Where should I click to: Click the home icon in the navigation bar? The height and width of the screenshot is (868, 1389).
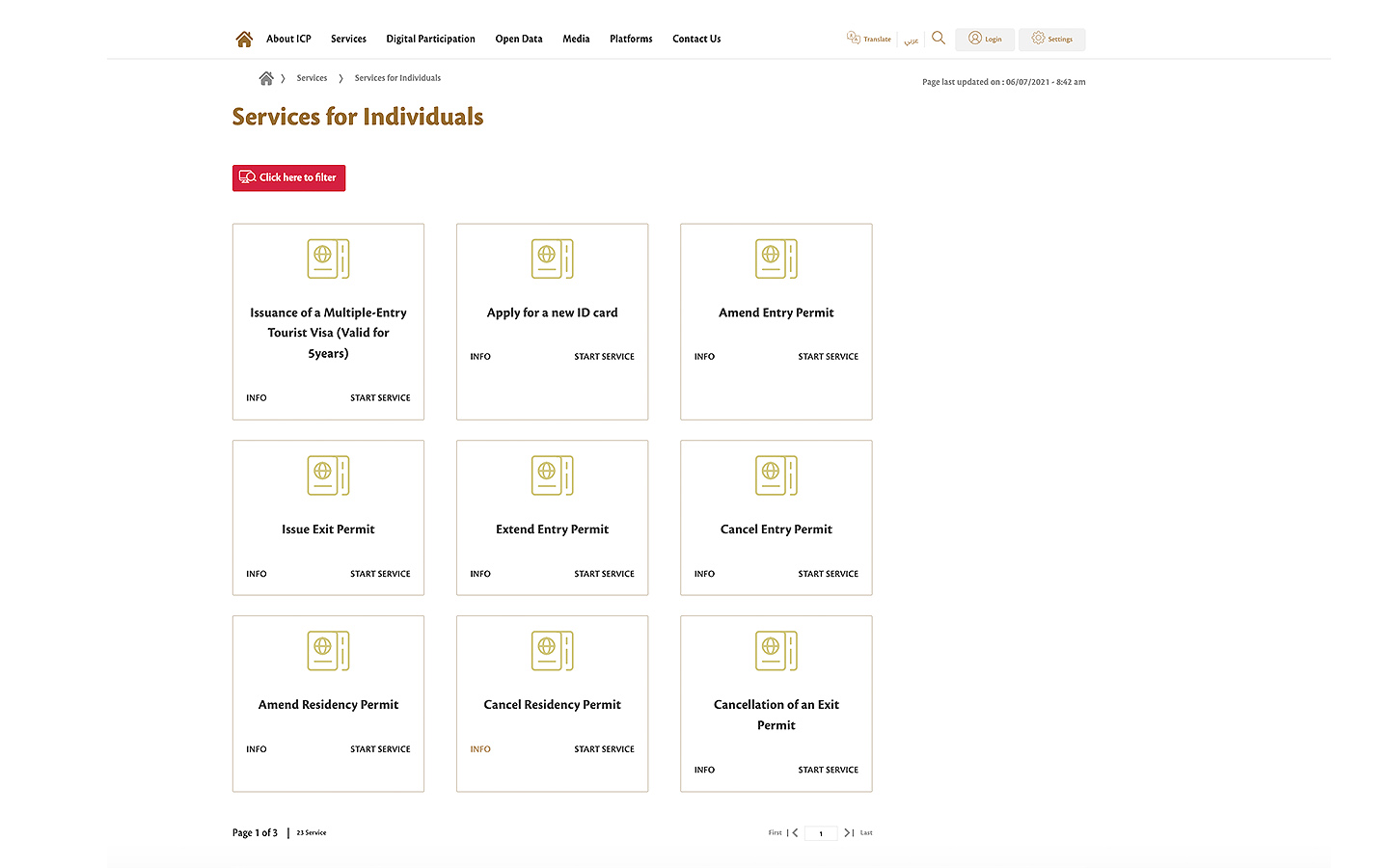(244, 39)
